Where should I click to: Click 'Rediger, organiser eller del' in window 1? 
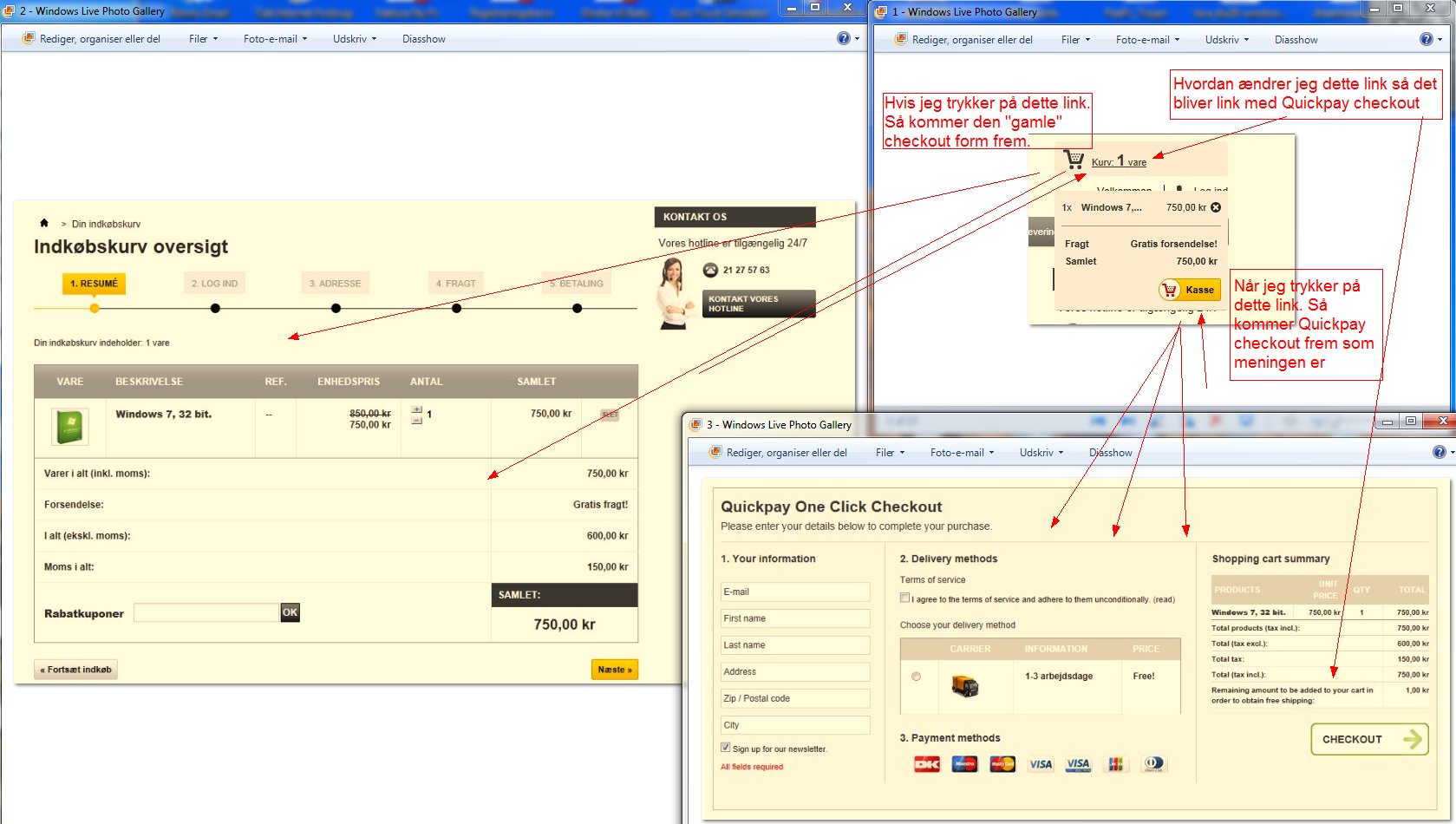click(x=963, y=40)
